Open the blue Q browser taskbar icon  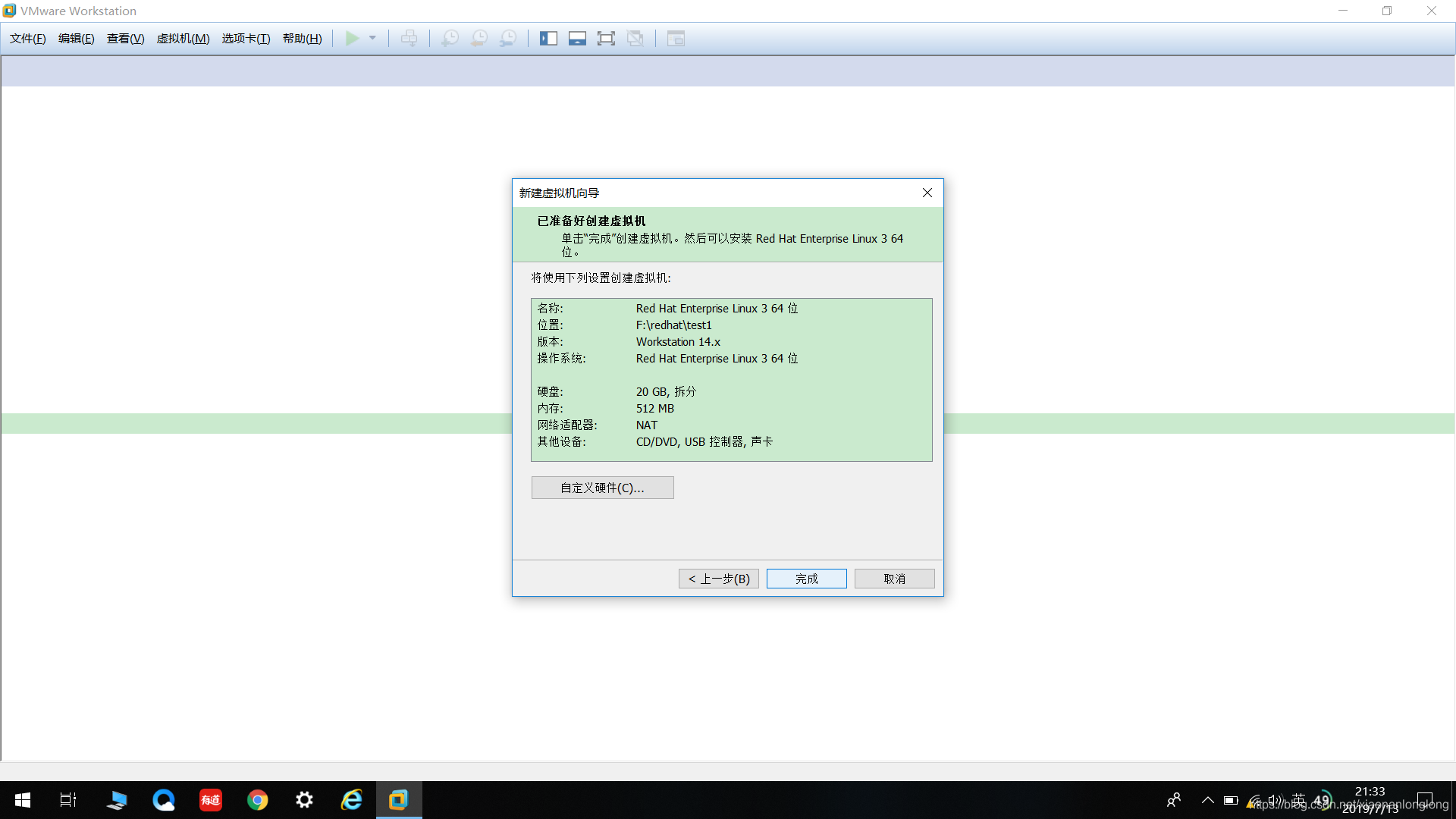click(x=164, y=800)
